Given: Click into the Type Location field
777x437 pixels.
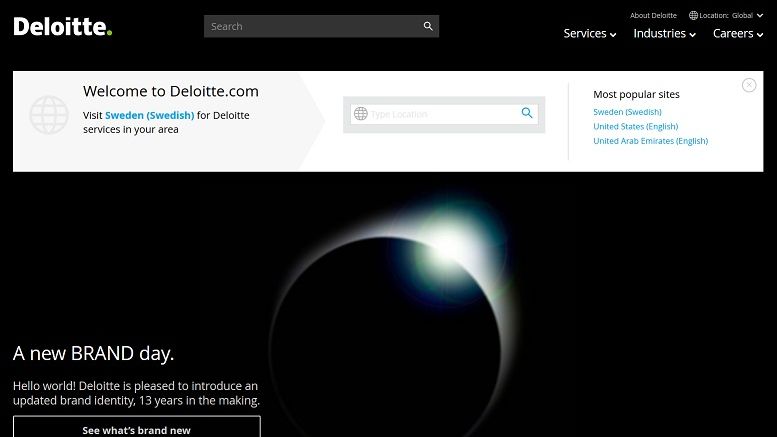Looking at the screenshot, I should (444, 114).
